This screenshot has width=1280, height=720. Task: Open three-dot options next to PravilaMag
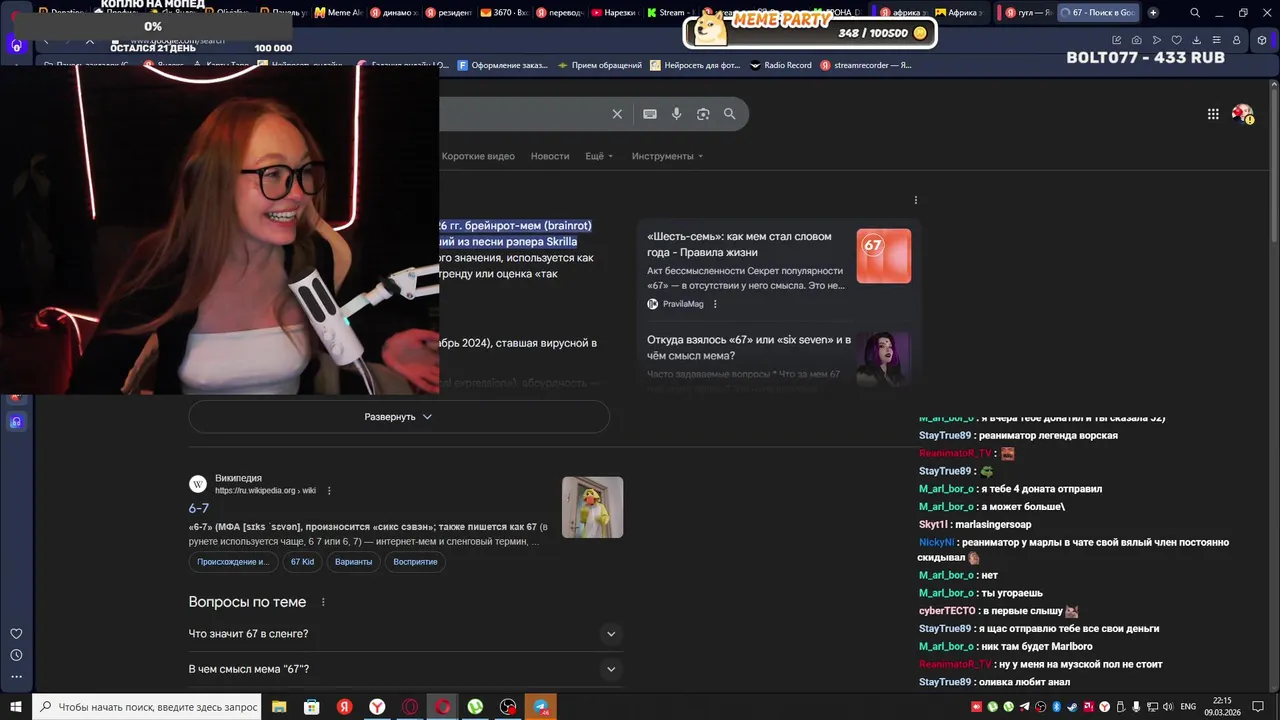tap(715, 304)
